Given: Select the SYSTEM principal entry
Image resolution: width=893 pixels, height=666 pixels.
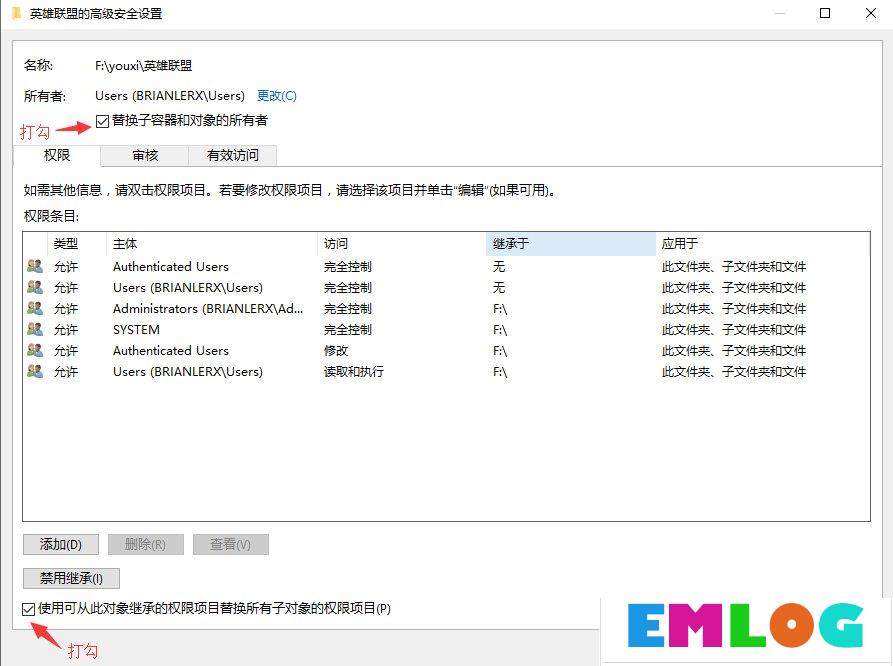Looking at the screenshot, I should click(136, 330).
